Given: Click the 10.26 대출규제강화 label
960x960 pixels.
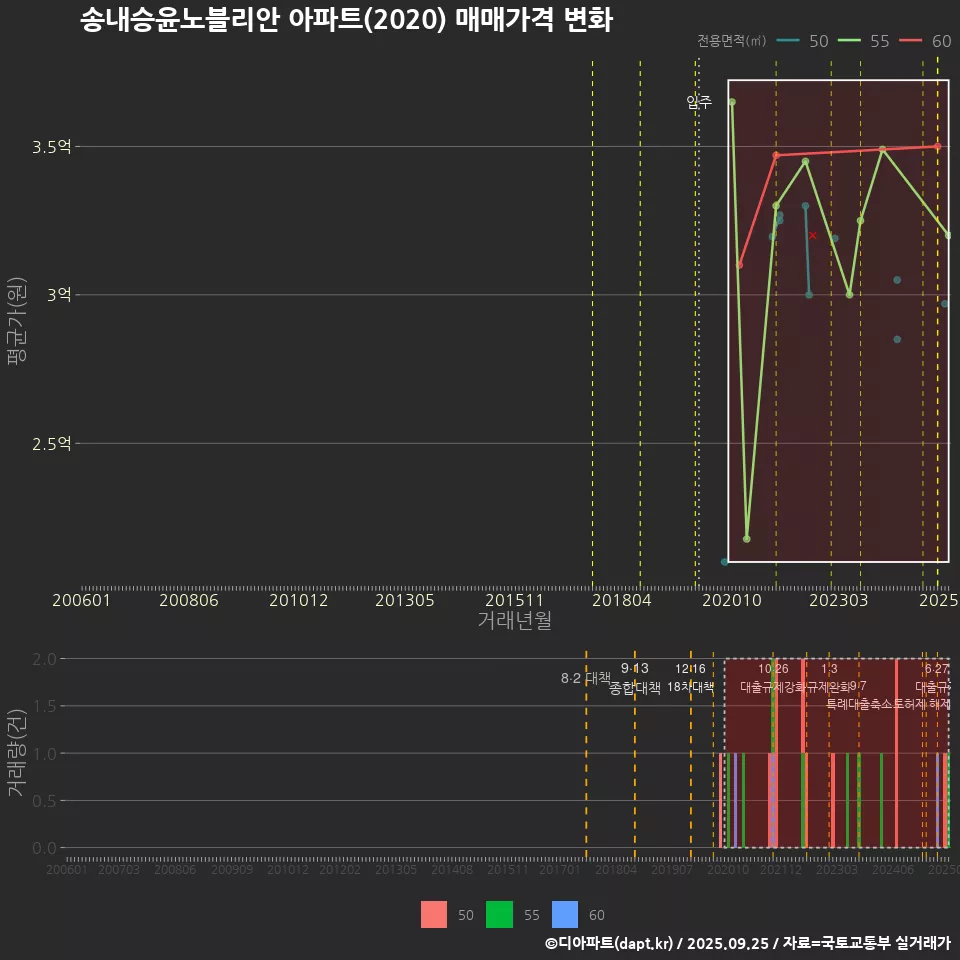Looking at the screenshot, I should click(772, 678).
